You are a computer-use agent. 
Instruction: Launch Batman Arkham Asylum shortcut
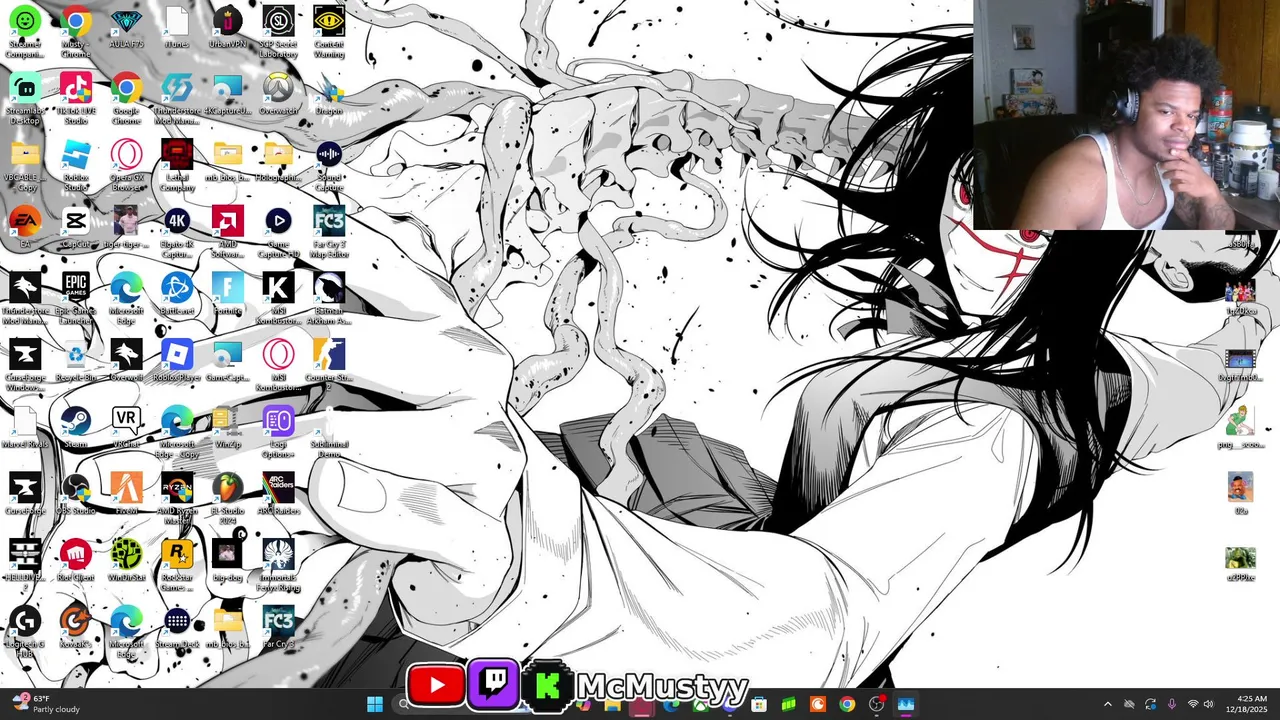click(x=329, y=298)
